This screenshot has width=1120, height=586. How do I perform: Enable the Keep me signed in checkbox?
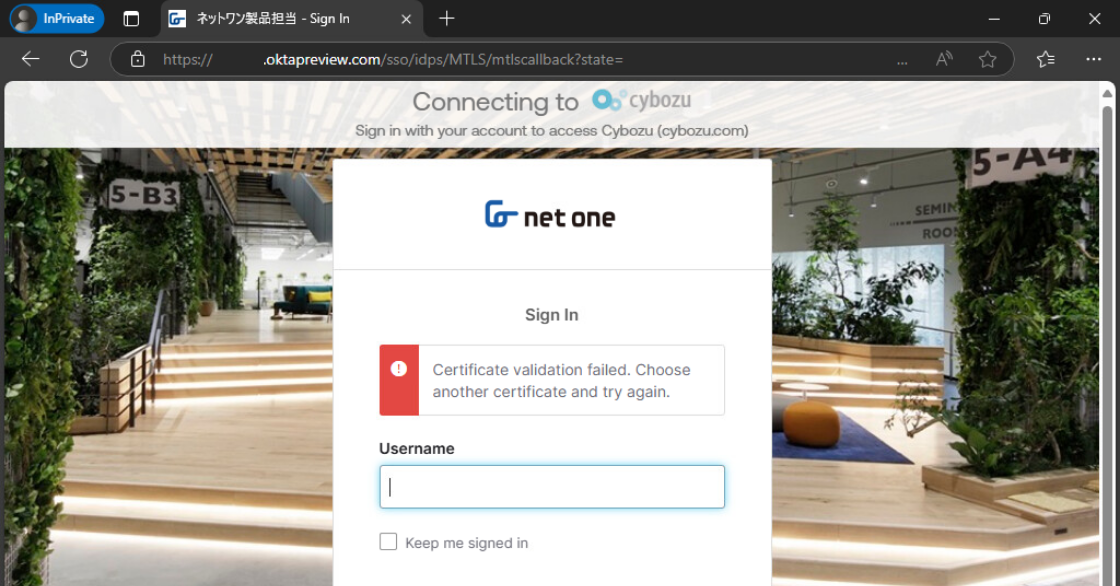coord(388,542)
